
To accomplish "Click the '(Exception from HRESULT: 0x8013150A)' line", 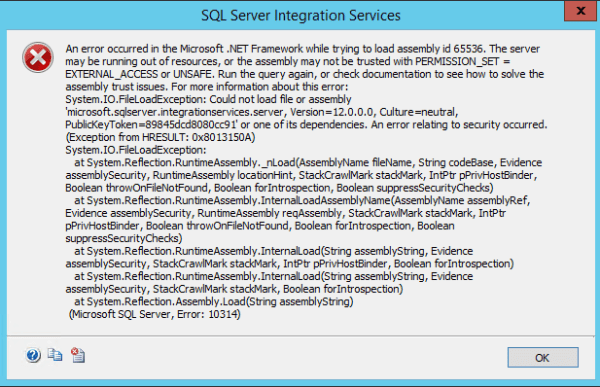I will [x=160, y=137].
